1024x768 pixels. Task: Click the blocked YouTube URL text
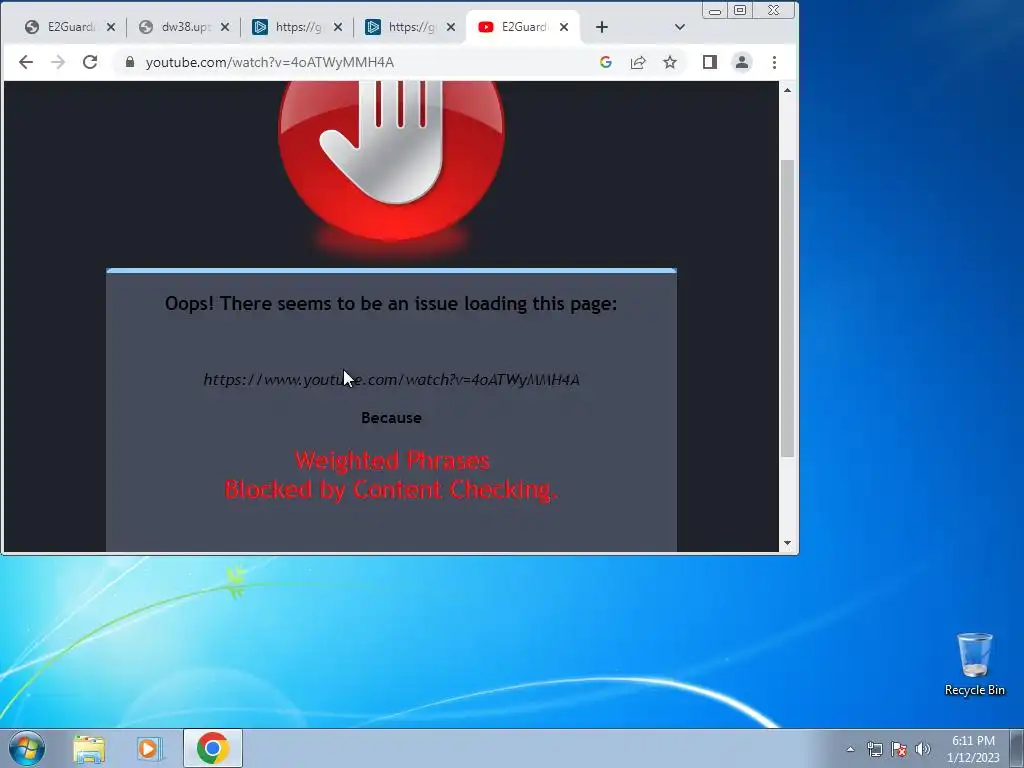pos(391,379)
